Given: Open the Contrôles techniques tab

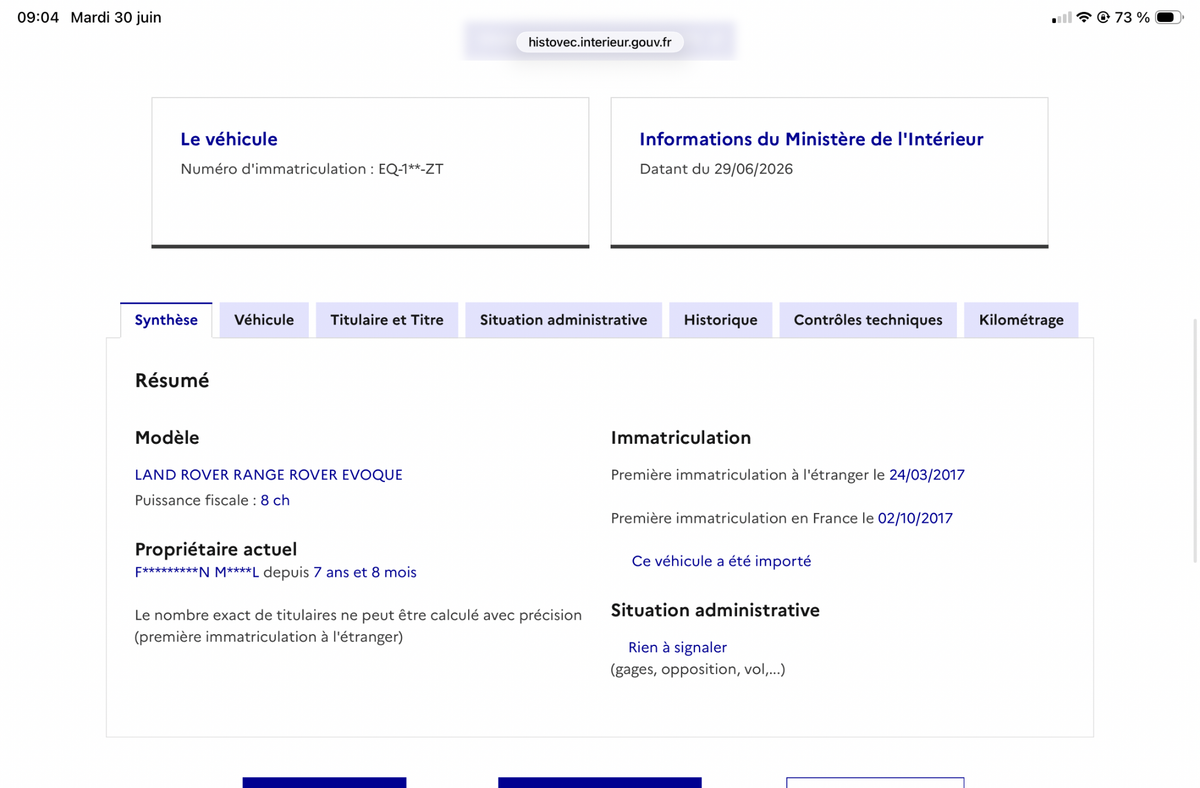Looking at the screenshot, I should [x=868, y=320].
